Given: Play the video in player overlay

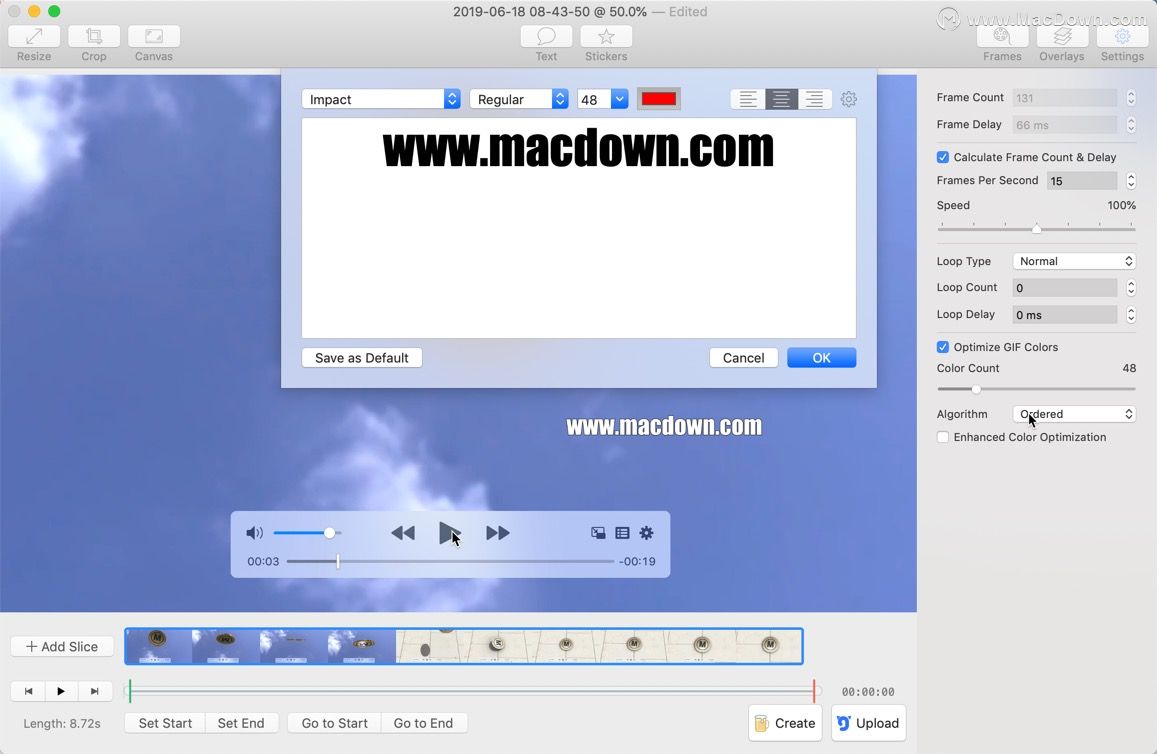Looking at the screenshot, I should pos(449,533).
